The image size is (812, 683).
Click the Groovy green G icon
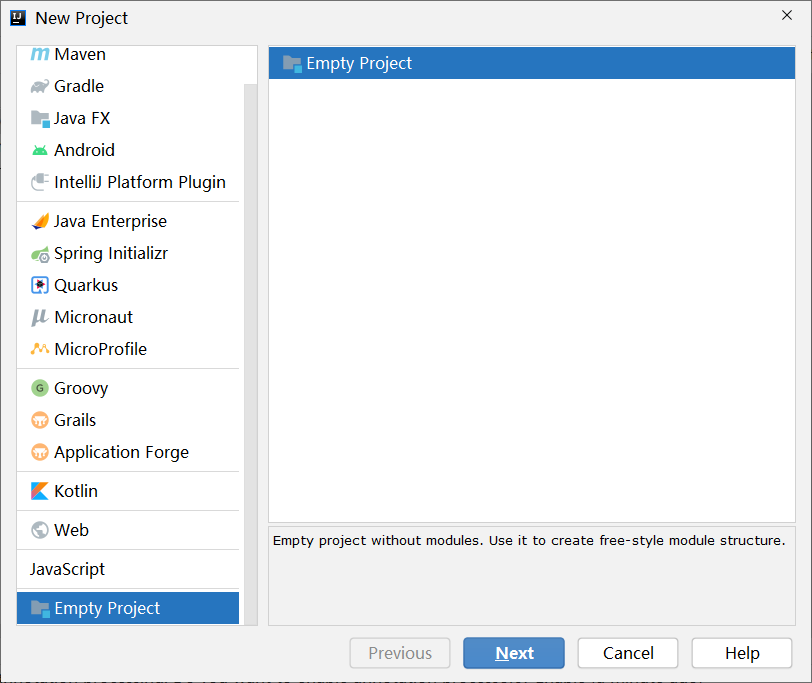(x=40, y=388)
